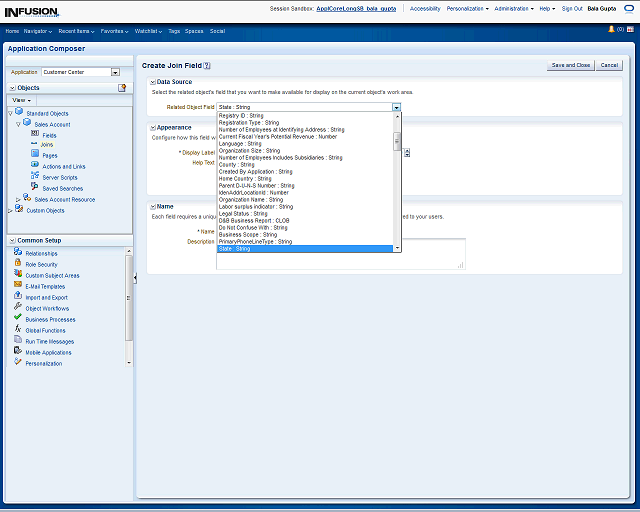Select Joins in the Sales Account tree
640x512 pixels.
(x=47, y=145)
